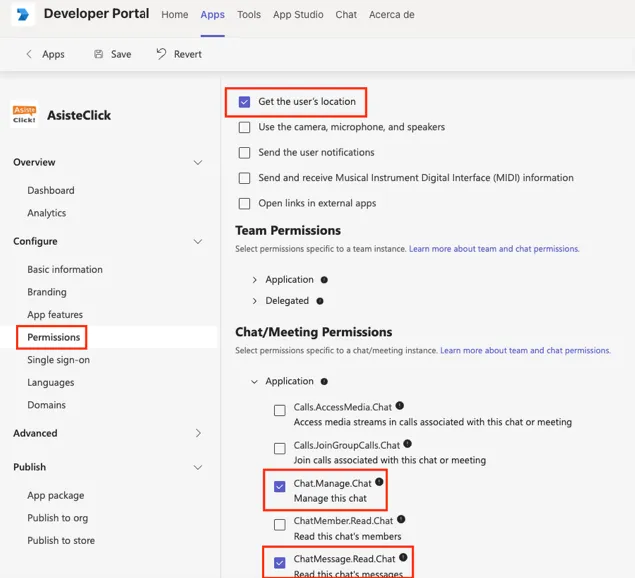Click the Revert button
Image resolution: width=635 pixels, height=578 pixels.
click(x=179, y=54)
